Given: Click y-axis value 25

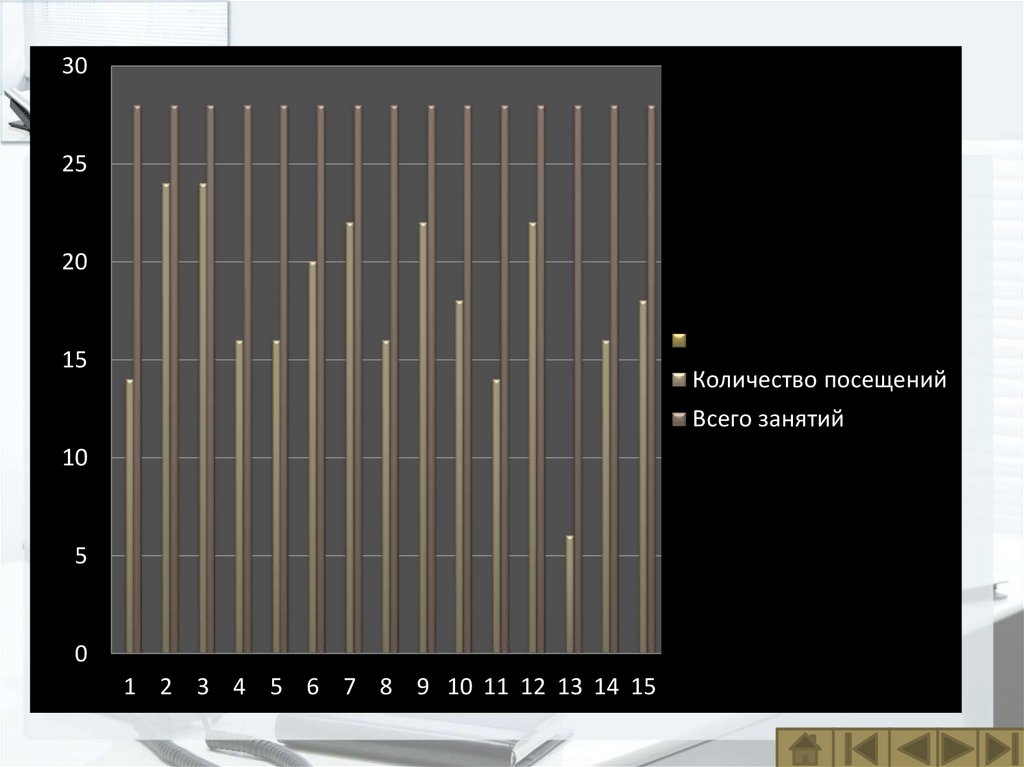Looking at the screenshot, I should pyautogui.click(x=74, y=164).
